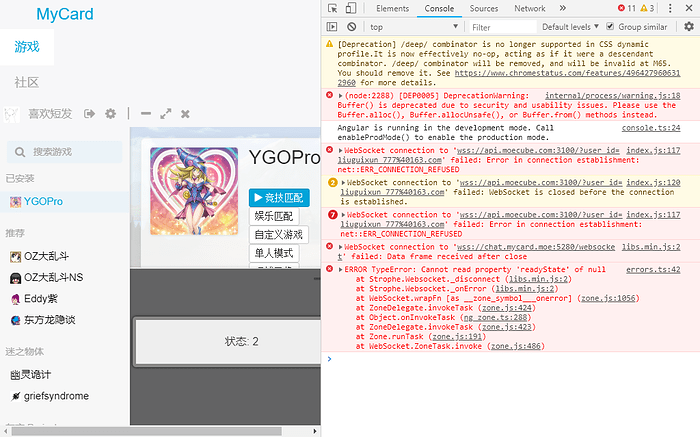Click the user avatar next to 喜欢短发
Image resolution: width=700 pixels, height=437 pixels.
(x=12, y=114)
